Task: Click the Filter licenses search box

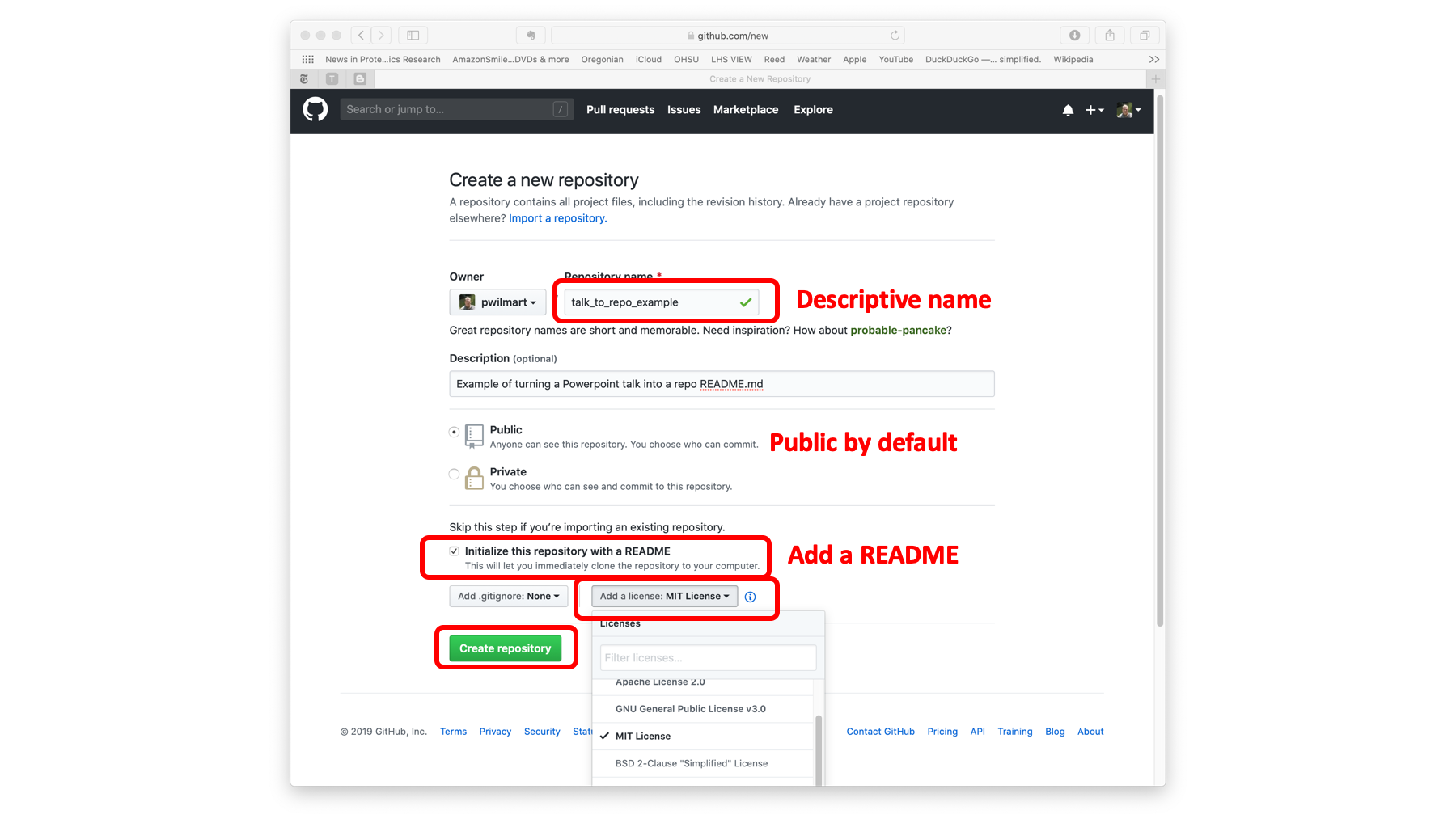Action: click(x=708, y=658)
